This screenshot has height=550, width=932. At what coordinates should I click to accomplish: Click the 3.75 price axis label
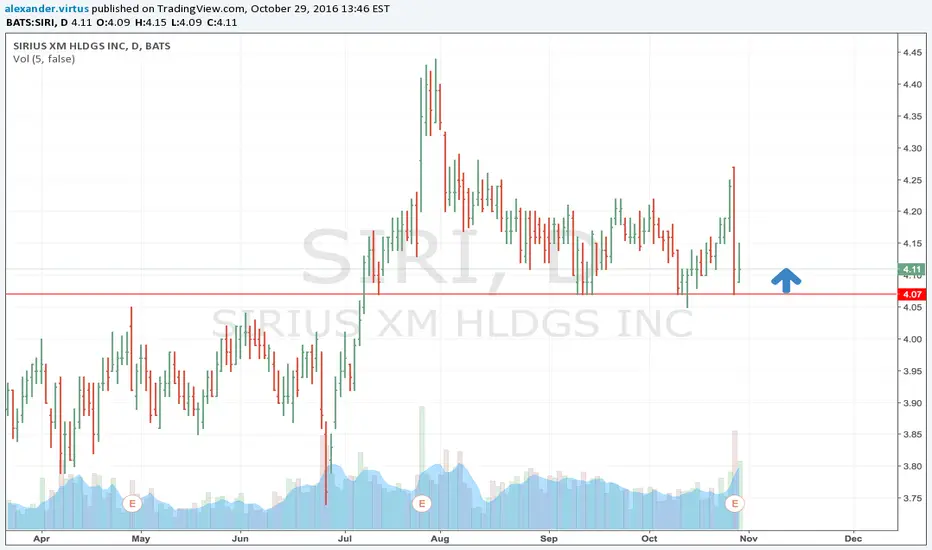(x=912, y=498)
